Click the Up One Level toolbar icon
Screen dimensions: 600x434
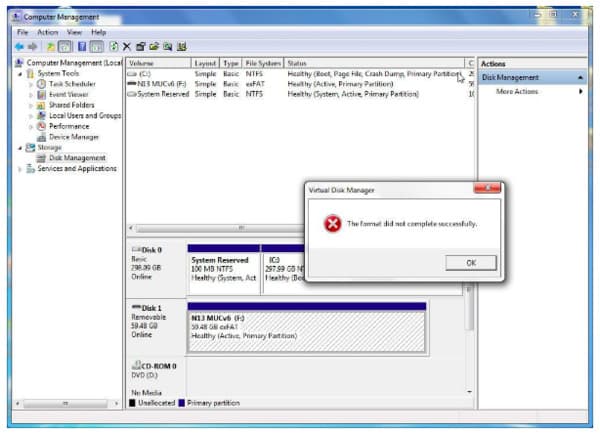(50, 47)
